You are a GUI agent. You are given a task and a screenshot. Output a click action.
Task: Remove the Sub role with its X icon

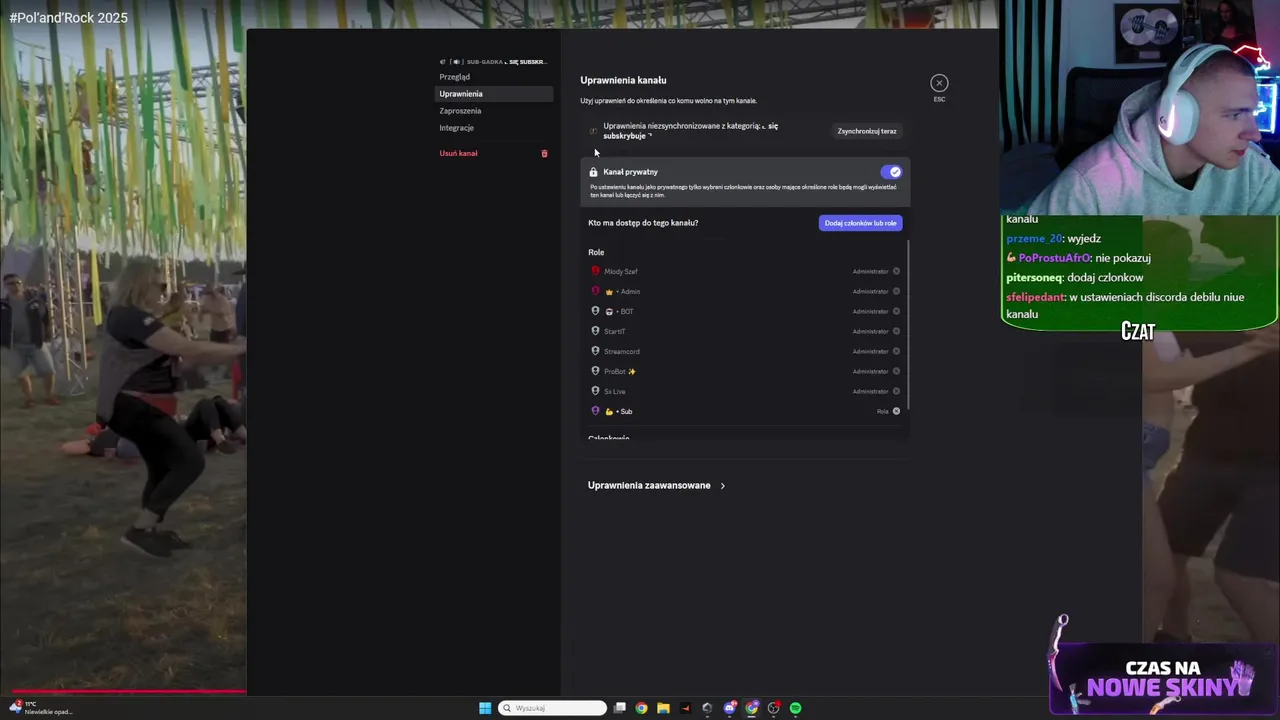point(896,411)
